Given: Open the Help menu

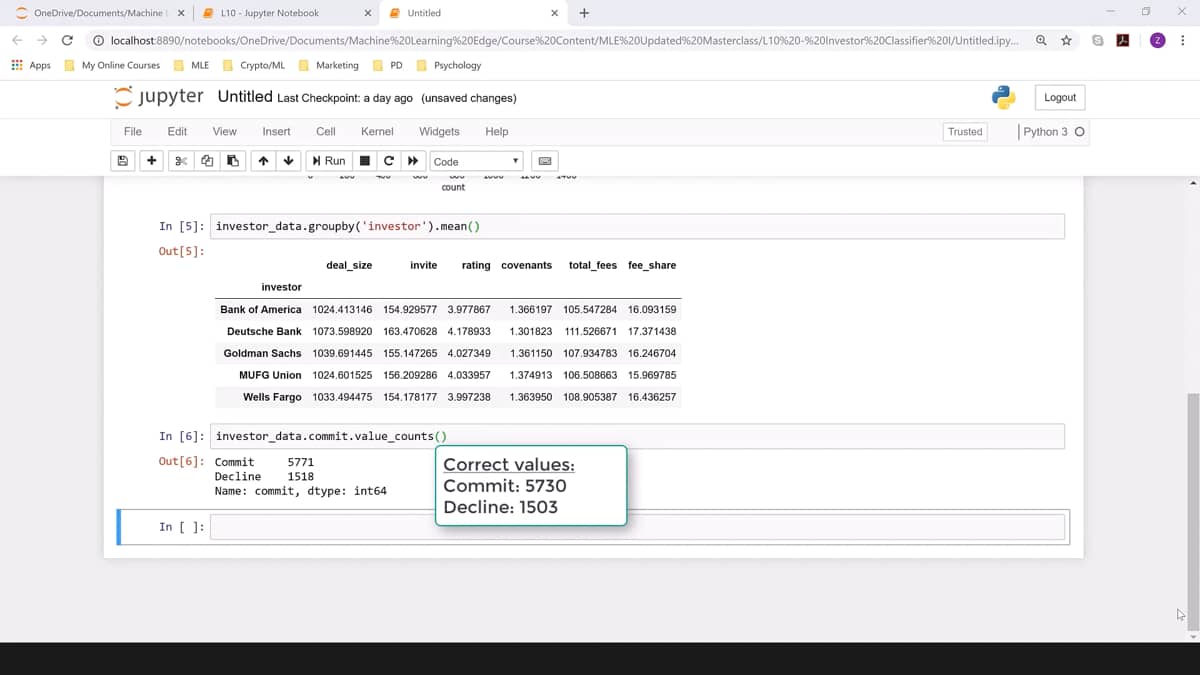Looking at the screenshot, I should (497, 131).
